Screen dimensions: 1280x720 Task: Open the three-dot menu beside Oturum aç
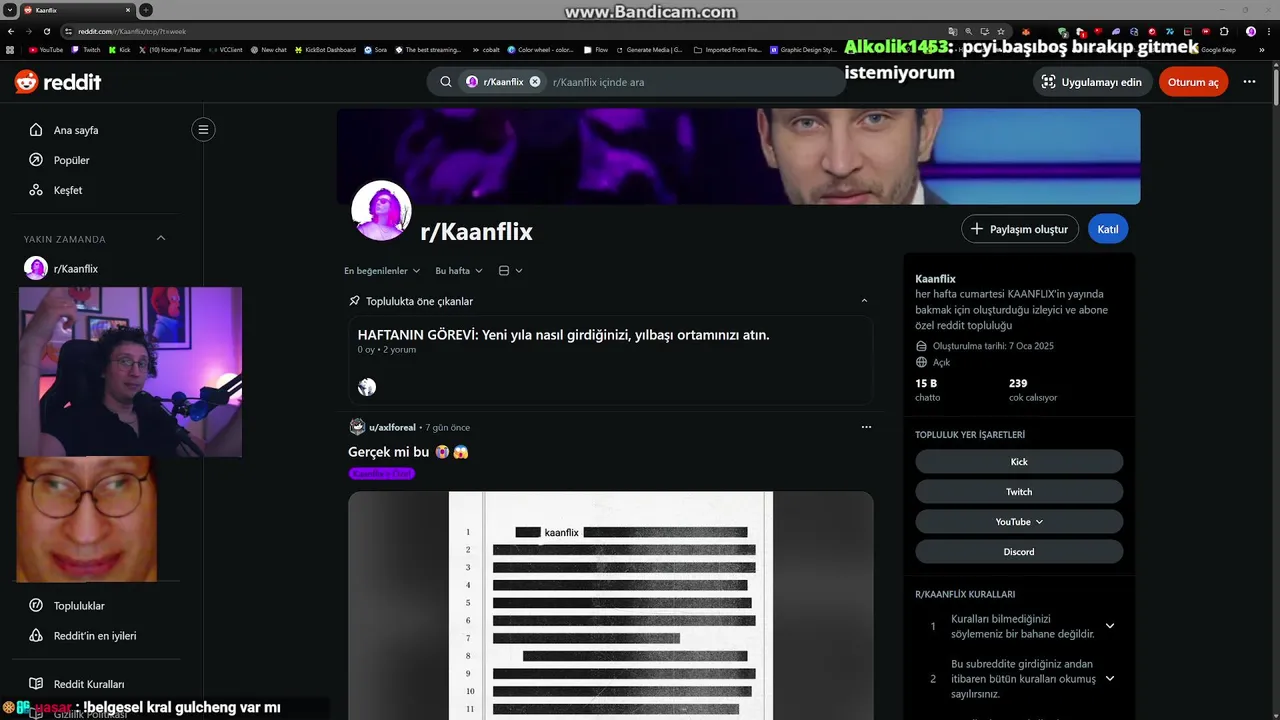pyautogui.click(x=1249, y=82)
